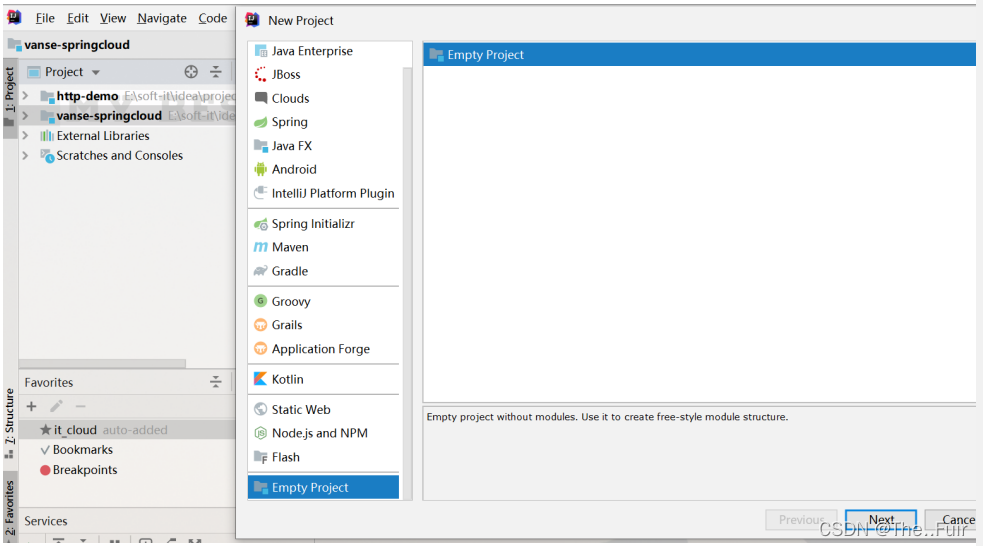Select Grails project type
The height and width of the screenshot is (546, 983).
point(323,325)
